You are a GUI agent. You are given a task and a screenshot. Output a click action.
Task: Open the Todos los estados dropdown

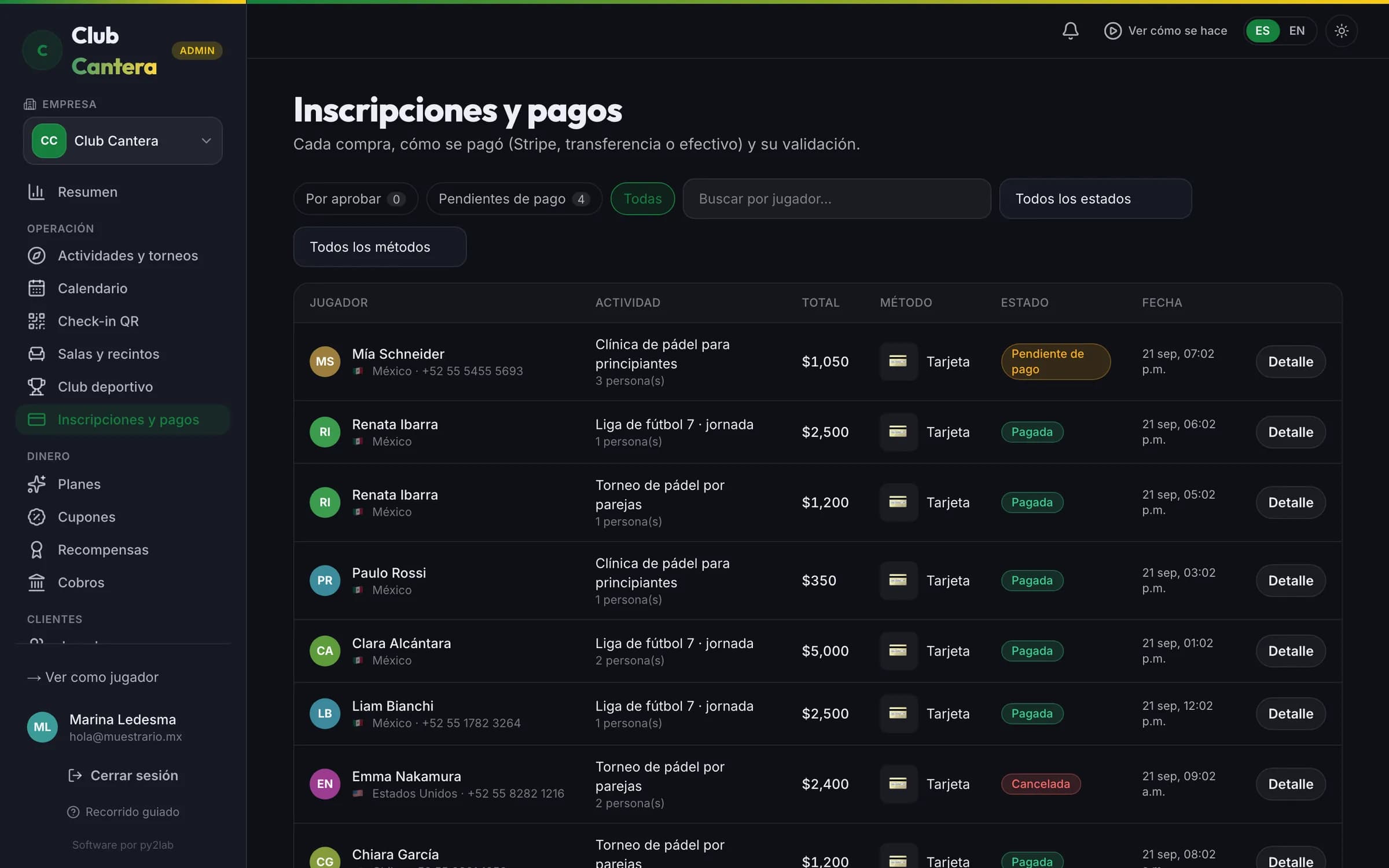point(1095,198)
